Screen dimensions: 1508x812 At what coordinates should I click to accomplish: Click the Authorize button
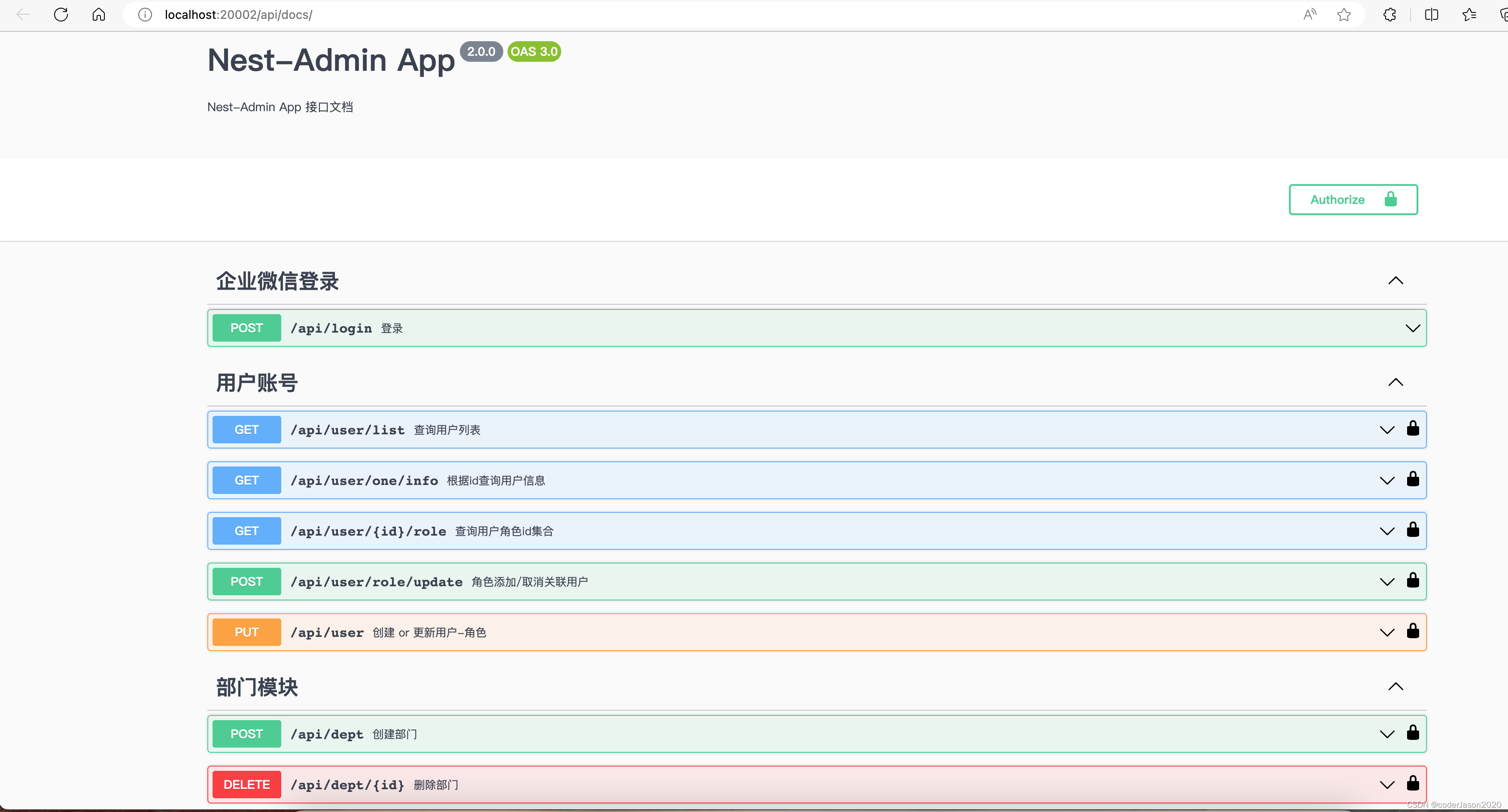[x=1353, y=200]
